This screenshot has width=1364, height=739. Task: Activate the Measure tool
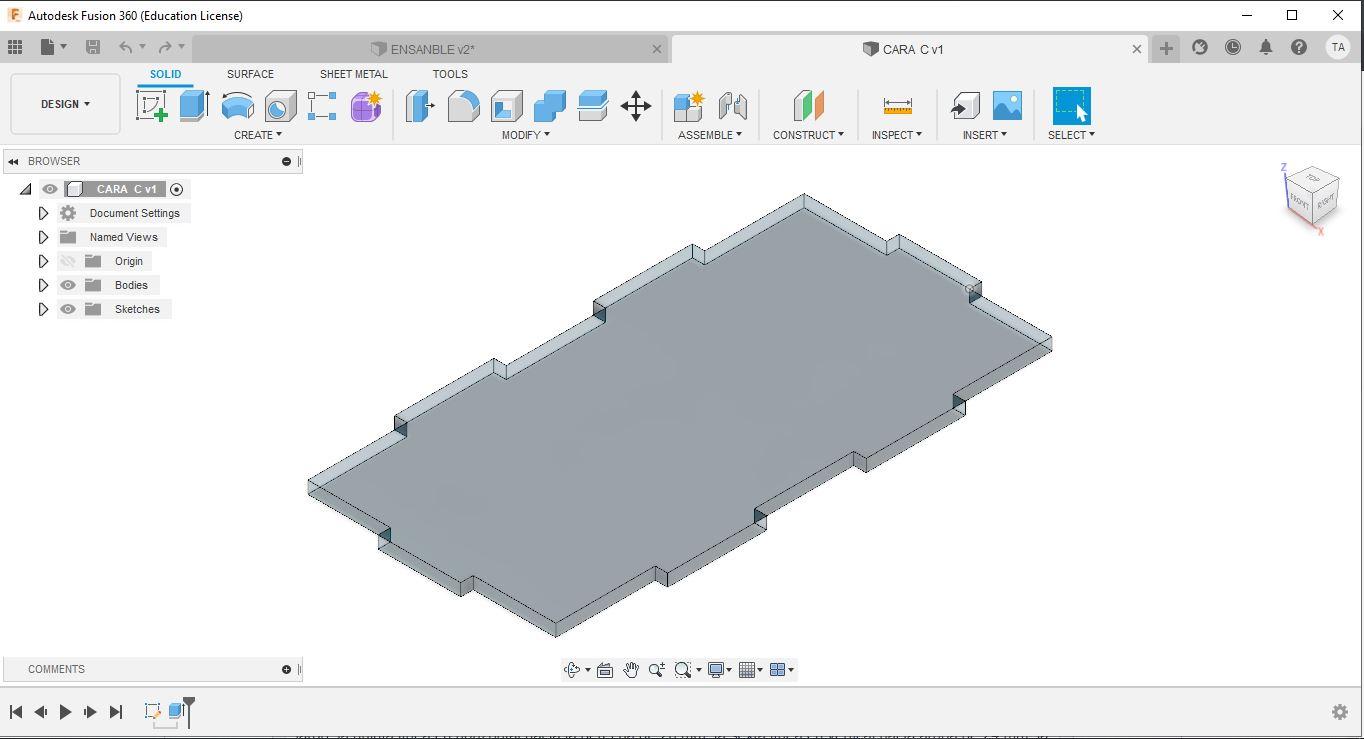(897, 106)
